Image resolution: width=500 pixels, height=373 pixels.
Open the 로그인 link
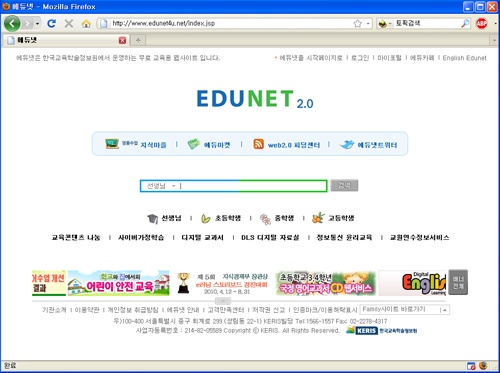pyautogui.click(x=360, y=58)
